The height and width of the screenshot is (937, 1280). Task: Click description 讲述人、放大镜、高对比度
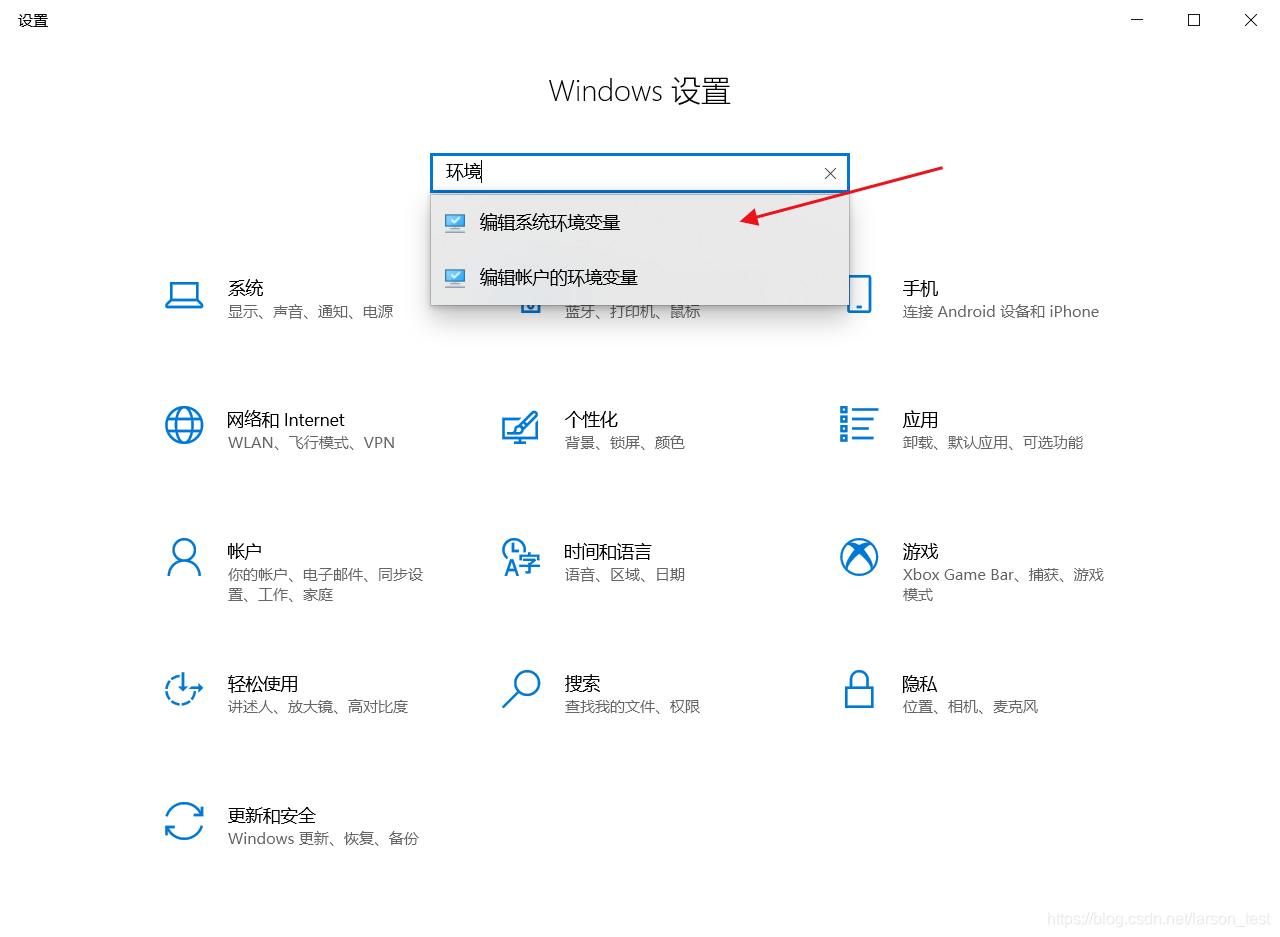pyautogui.click(x=318, y=707)
